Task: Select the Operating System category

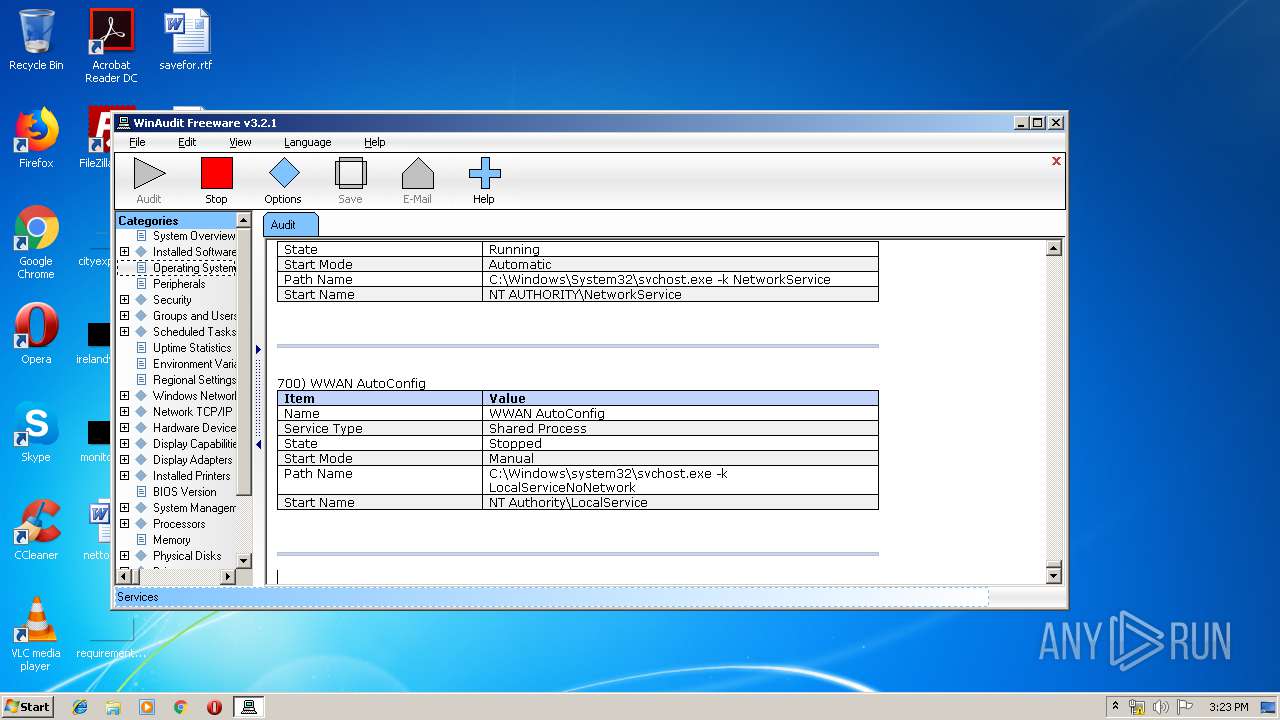Action: (194, 268)
